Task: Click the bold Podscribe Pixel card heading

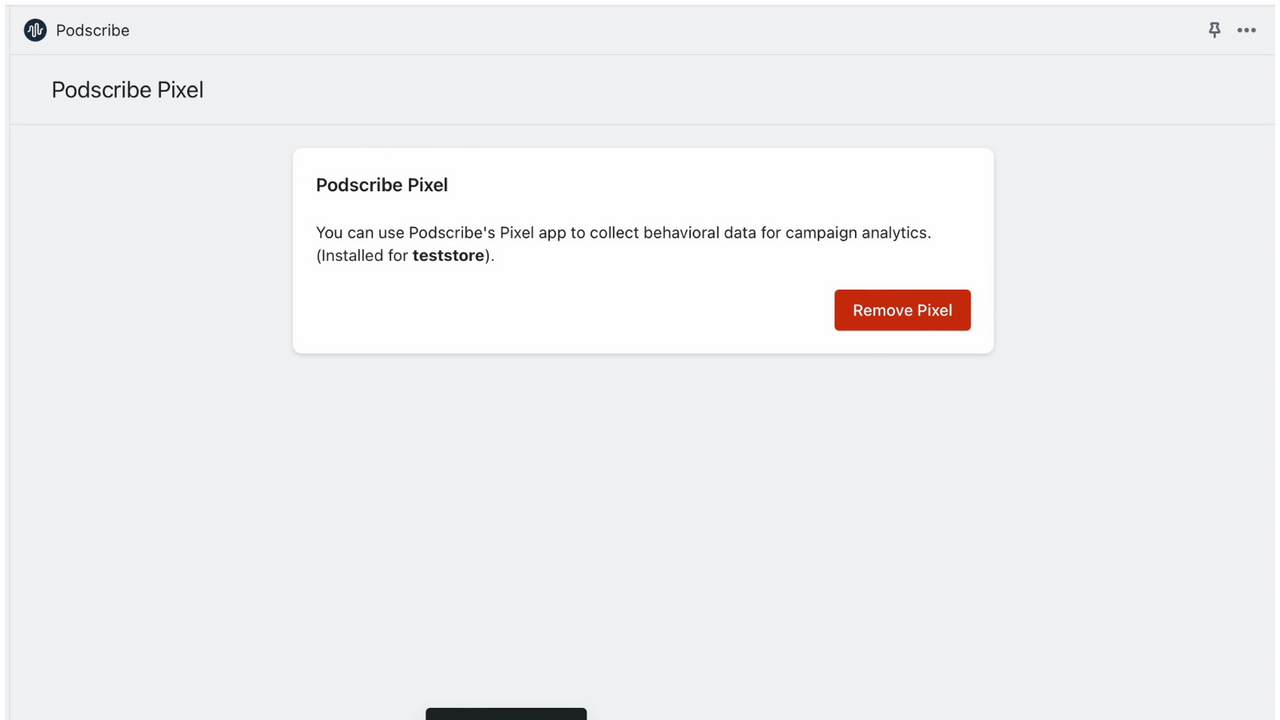Action: click(382, 185)
